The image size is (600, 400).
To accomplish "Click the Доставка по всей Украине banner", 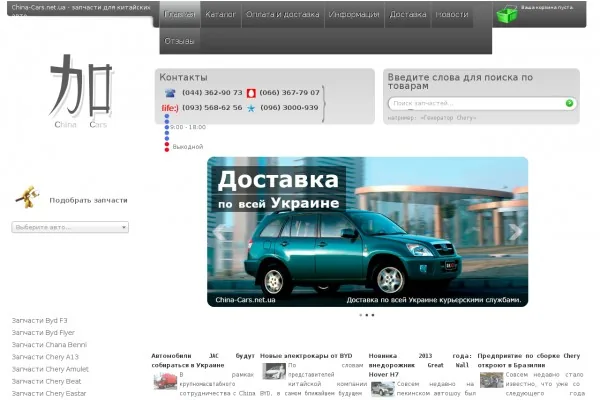I will pyautogui.click(x=367, y=232).
